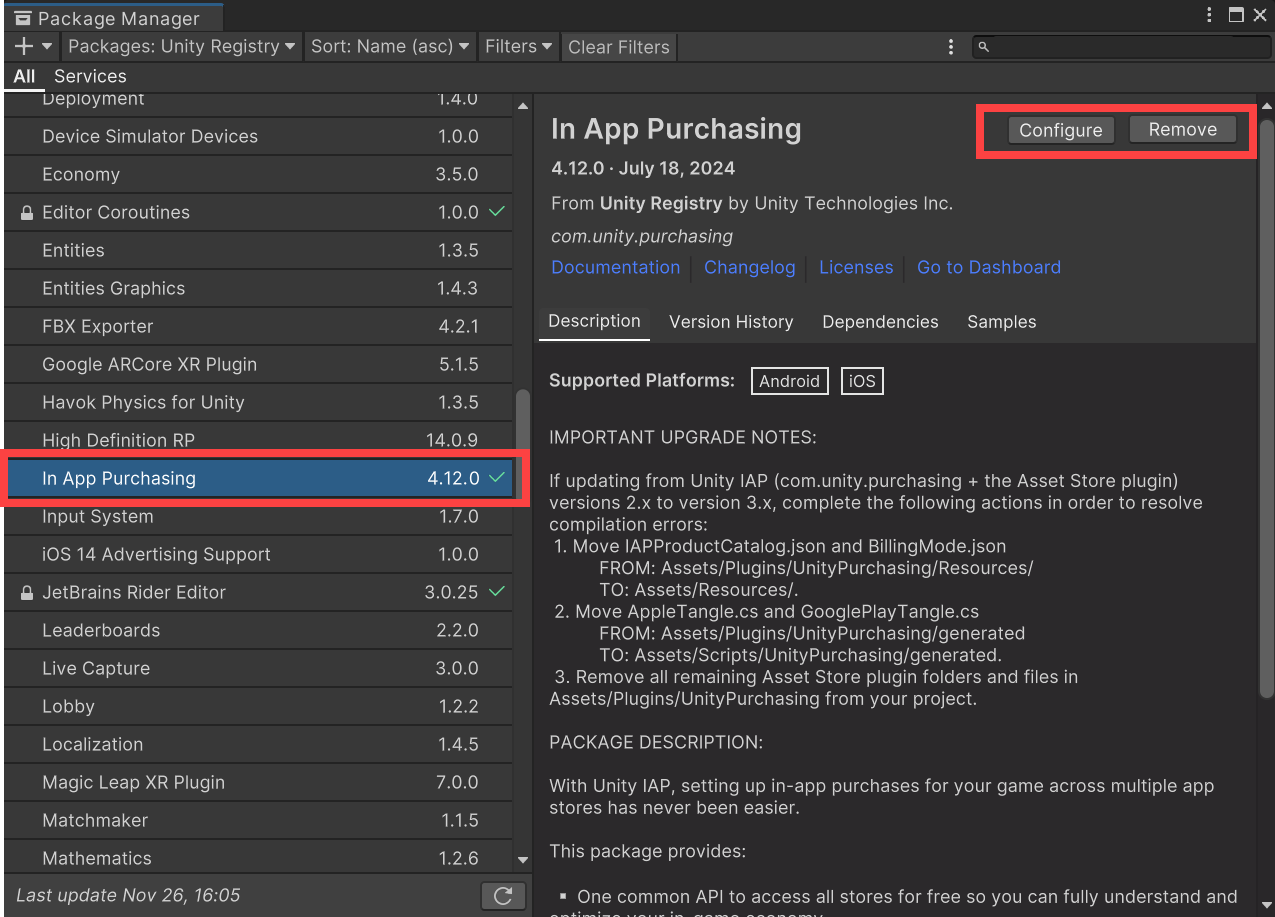Select the Magic Leap XR Plugin package

[x=258, y=783]
